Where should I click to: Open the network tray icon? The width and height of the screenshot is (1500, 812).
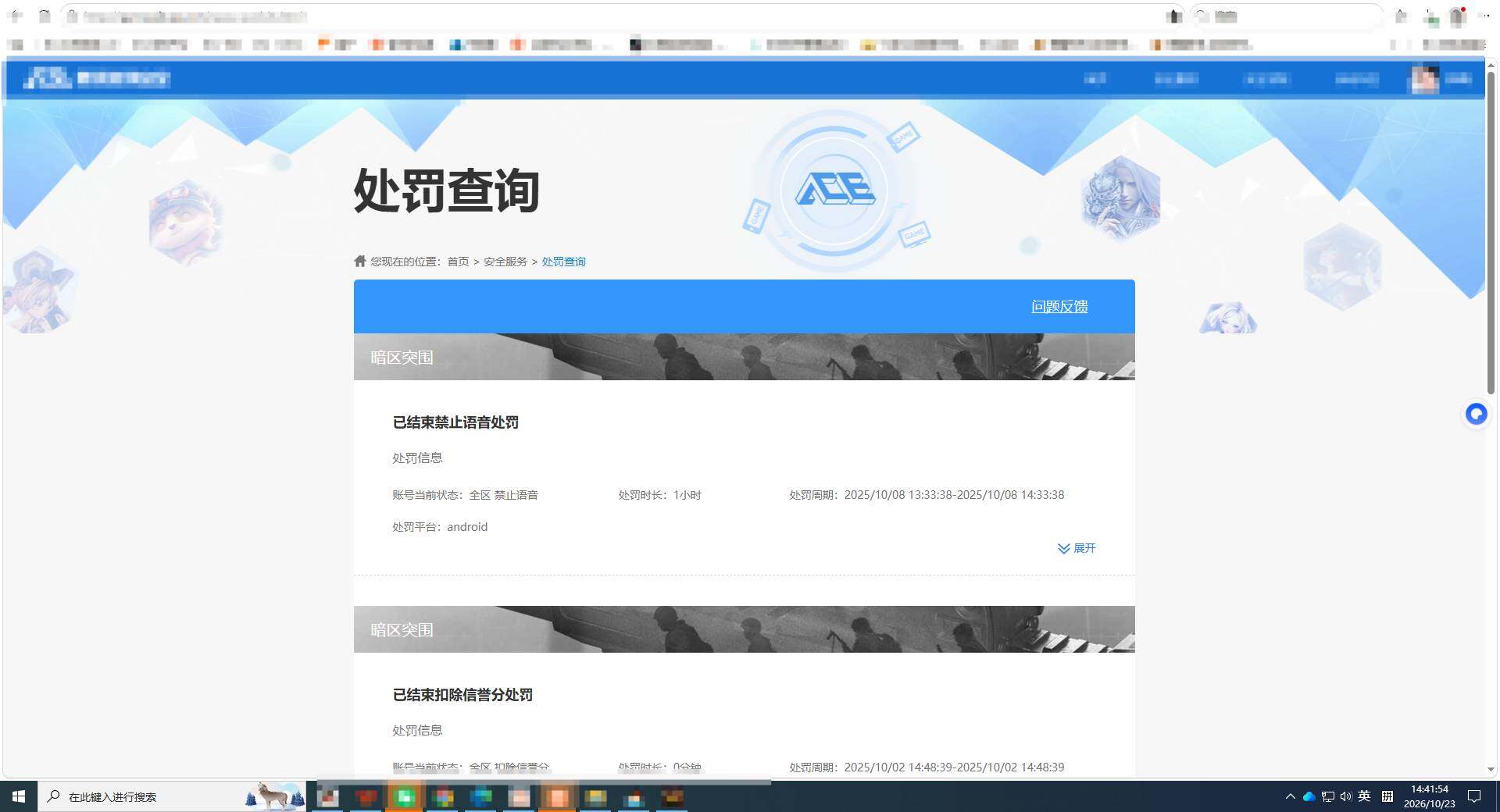1327,796
